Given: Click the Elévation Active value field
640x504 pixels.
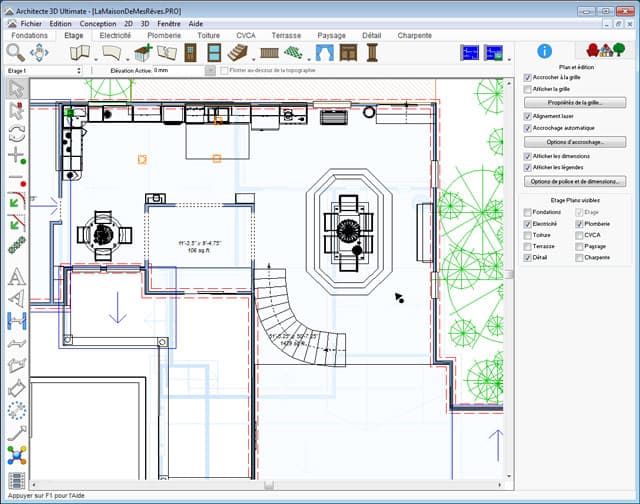Looking at the screenshot, I should coord(179,71).
